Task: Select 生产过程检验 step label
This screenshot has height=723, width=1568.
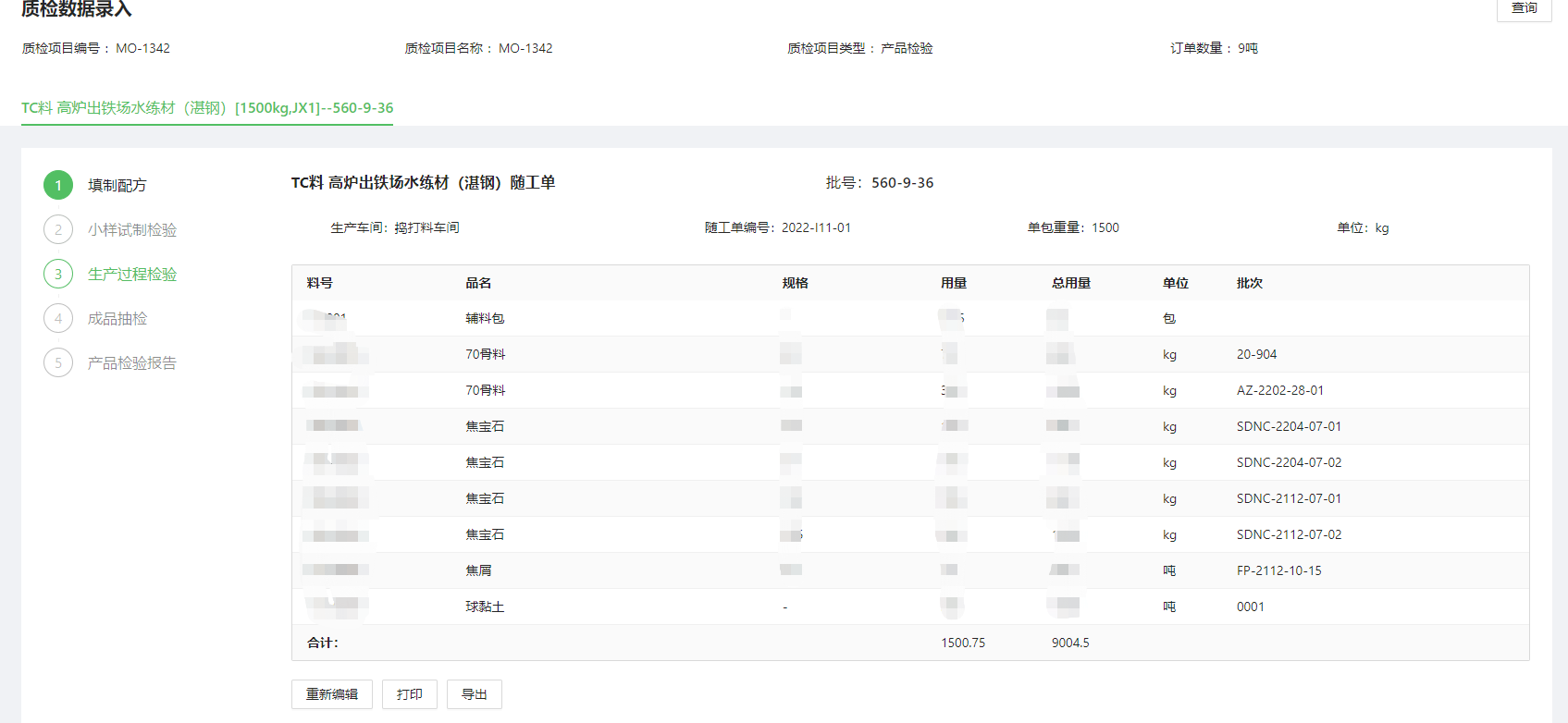Action: click(x=131, y=274)
